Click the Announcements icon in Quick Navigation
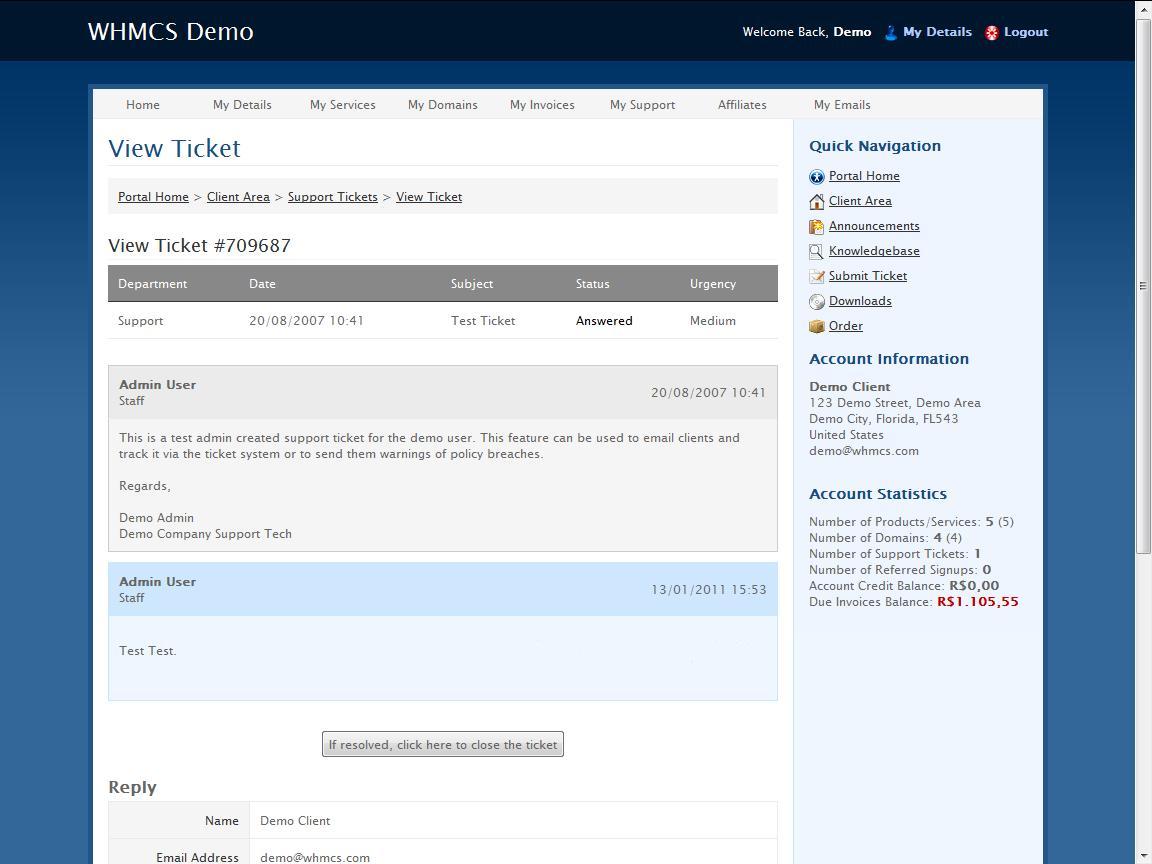This screenshot has width=1152, height=864. 816,227
